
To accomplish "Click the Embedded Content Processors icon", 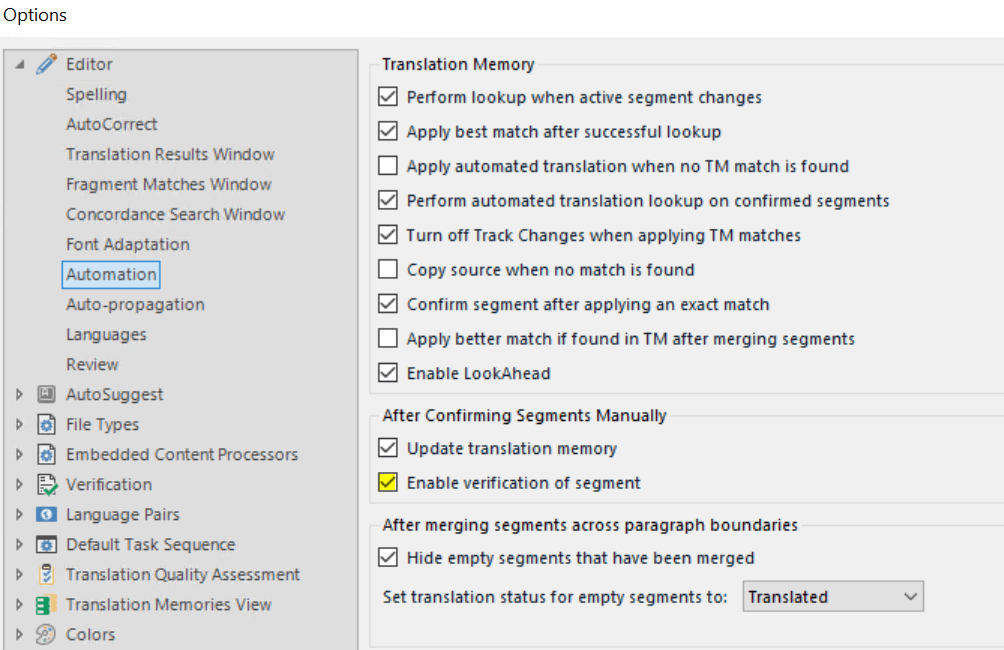I will click(46, 454).
